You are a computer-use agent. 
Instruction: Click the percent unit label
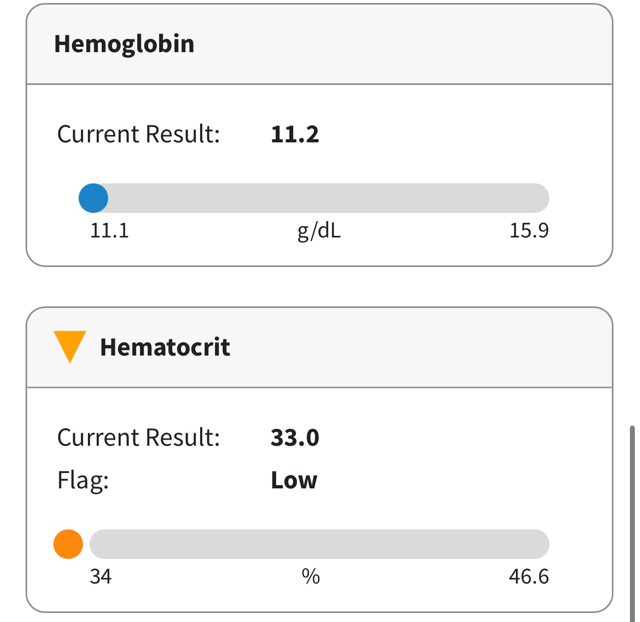pos(310,577)
